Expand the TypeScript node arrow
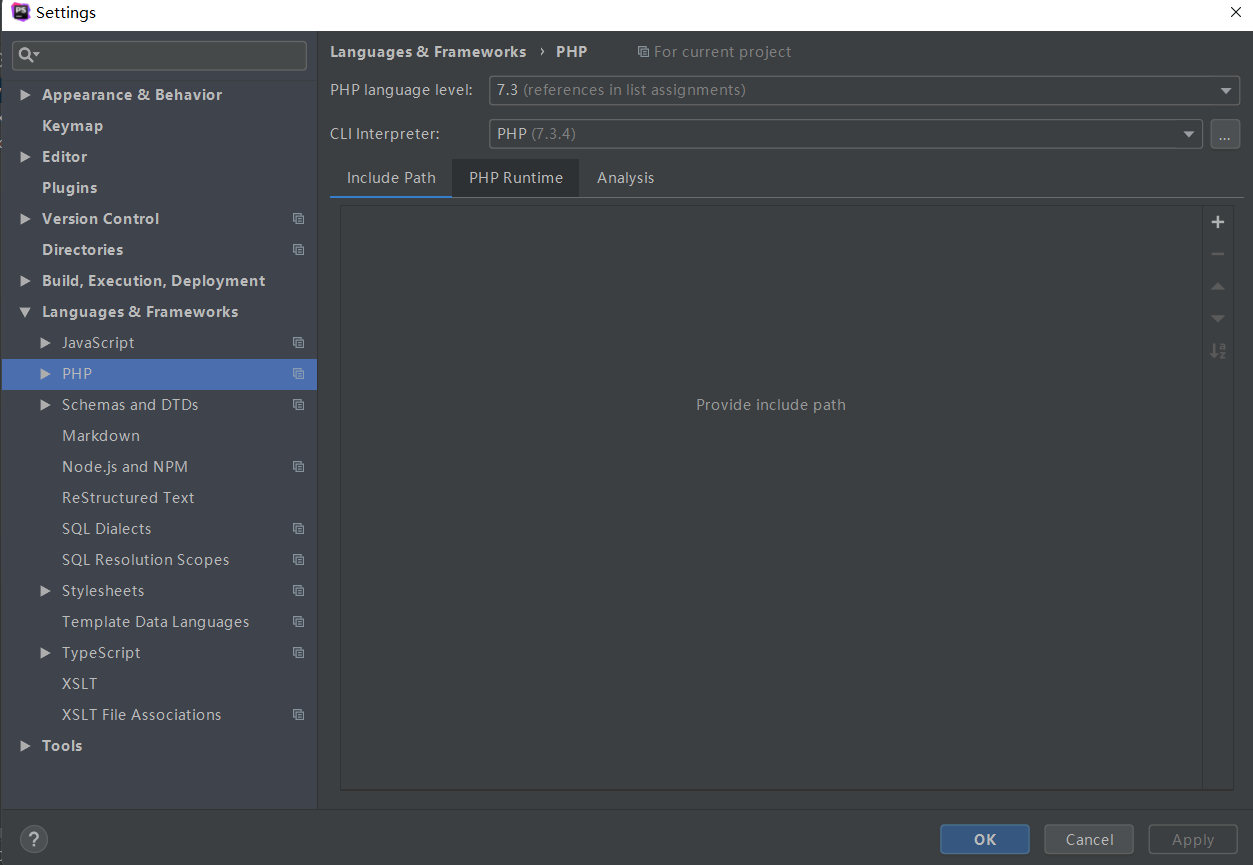The width and height of the screenshot is (1253, 865). (x=46, y=653)
